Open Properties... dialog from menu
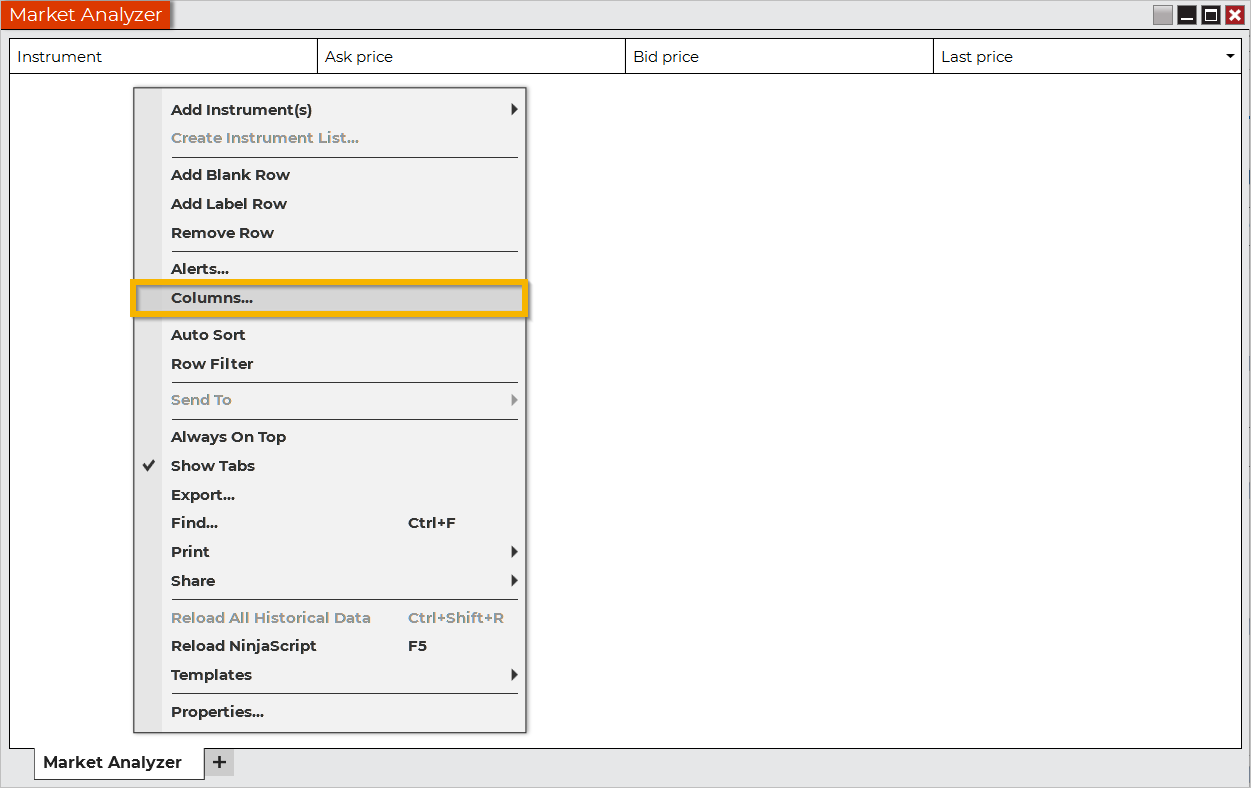Image resolution: width=1251 pixels, height=788 pixels. coord(217,712)
